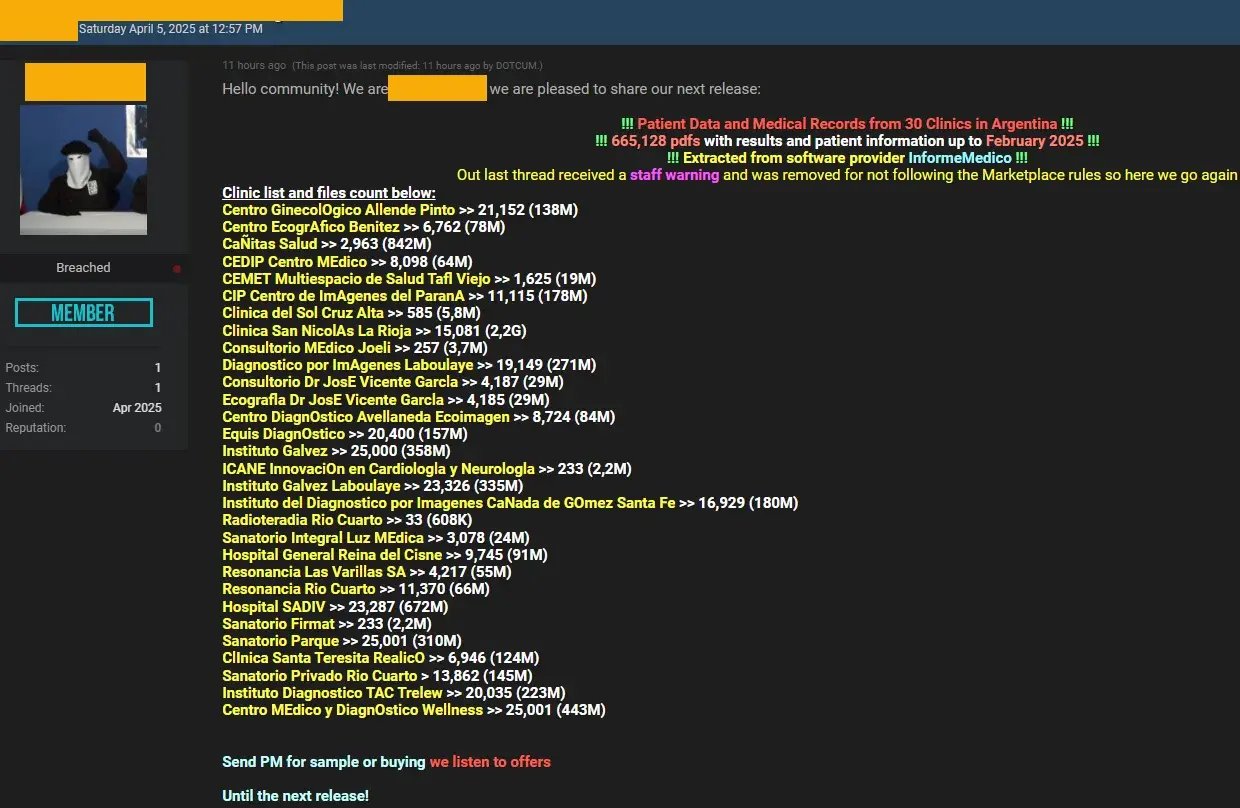Click the thread date Saturday April 5, 2025
Screen dimensions: 1240x808
171,29
